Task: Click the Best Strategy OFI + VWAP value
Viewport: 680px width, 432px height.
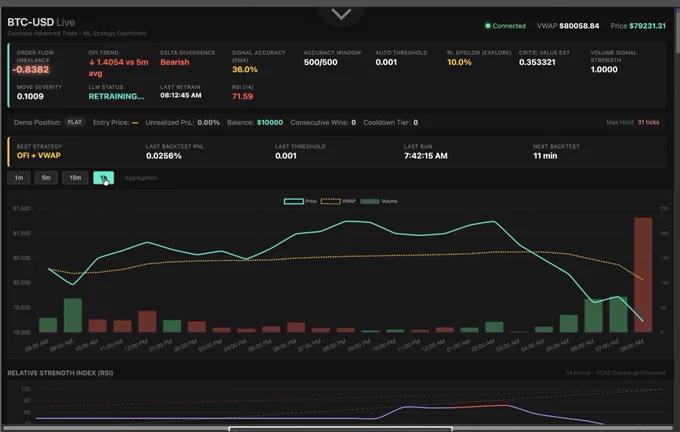Action: coord(39,155)
